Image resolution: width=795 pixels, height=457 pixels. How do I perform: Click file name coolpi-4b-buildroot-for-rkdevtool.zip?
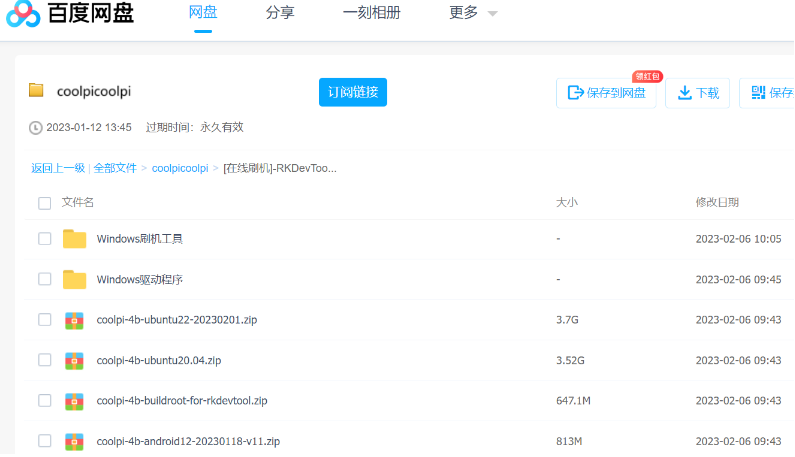pyautogui.click(x=182, y=401)
